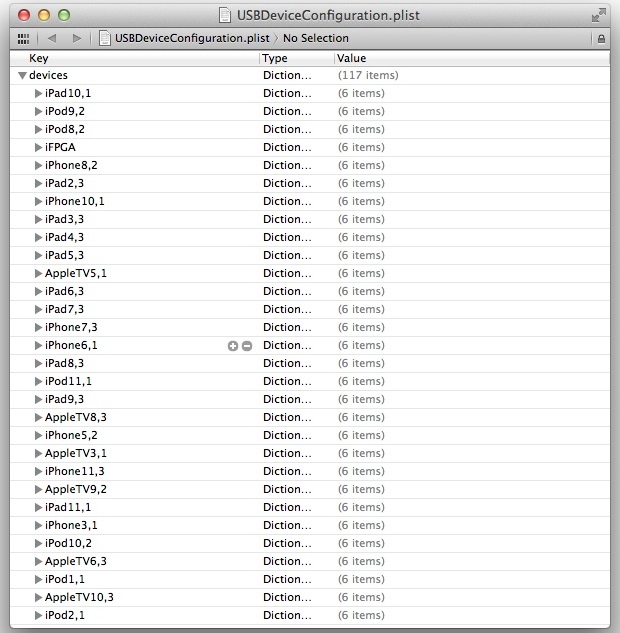Click USBDeviceConfiguration.plist in the jump bar
Screen dimensions: 620x633
(x=192, y=38)
